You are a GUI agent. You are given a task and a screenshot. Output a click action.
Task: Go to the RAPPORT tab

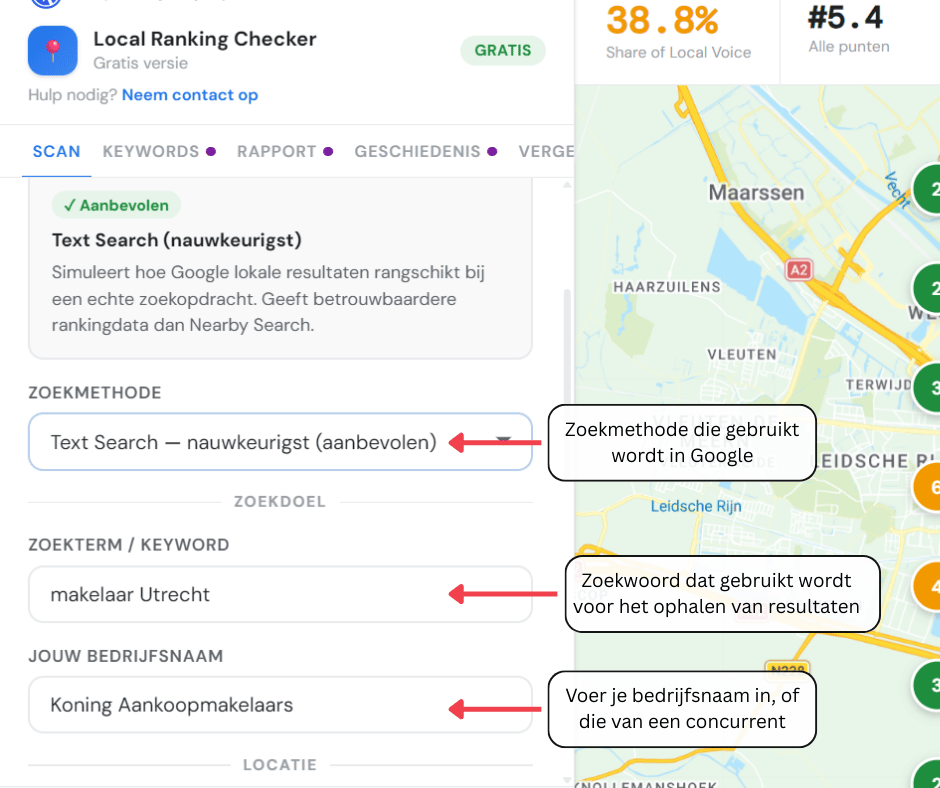tap(277, 152)
